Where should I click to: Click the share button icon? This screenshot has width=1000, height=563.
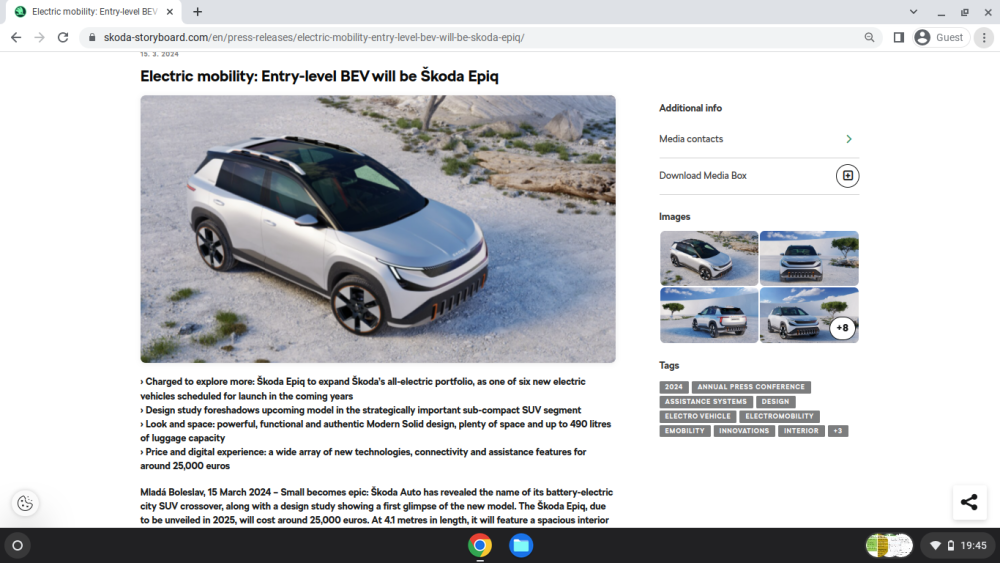[x=969, y=502]
